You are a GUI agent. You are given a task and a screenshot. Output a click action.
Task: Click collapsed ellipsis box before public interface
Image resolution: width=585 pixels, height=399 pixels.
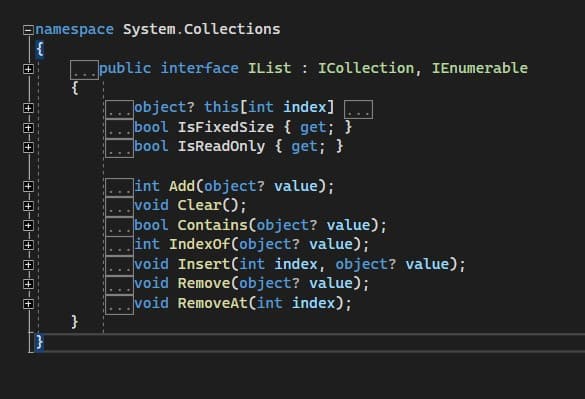click(85, 70)
